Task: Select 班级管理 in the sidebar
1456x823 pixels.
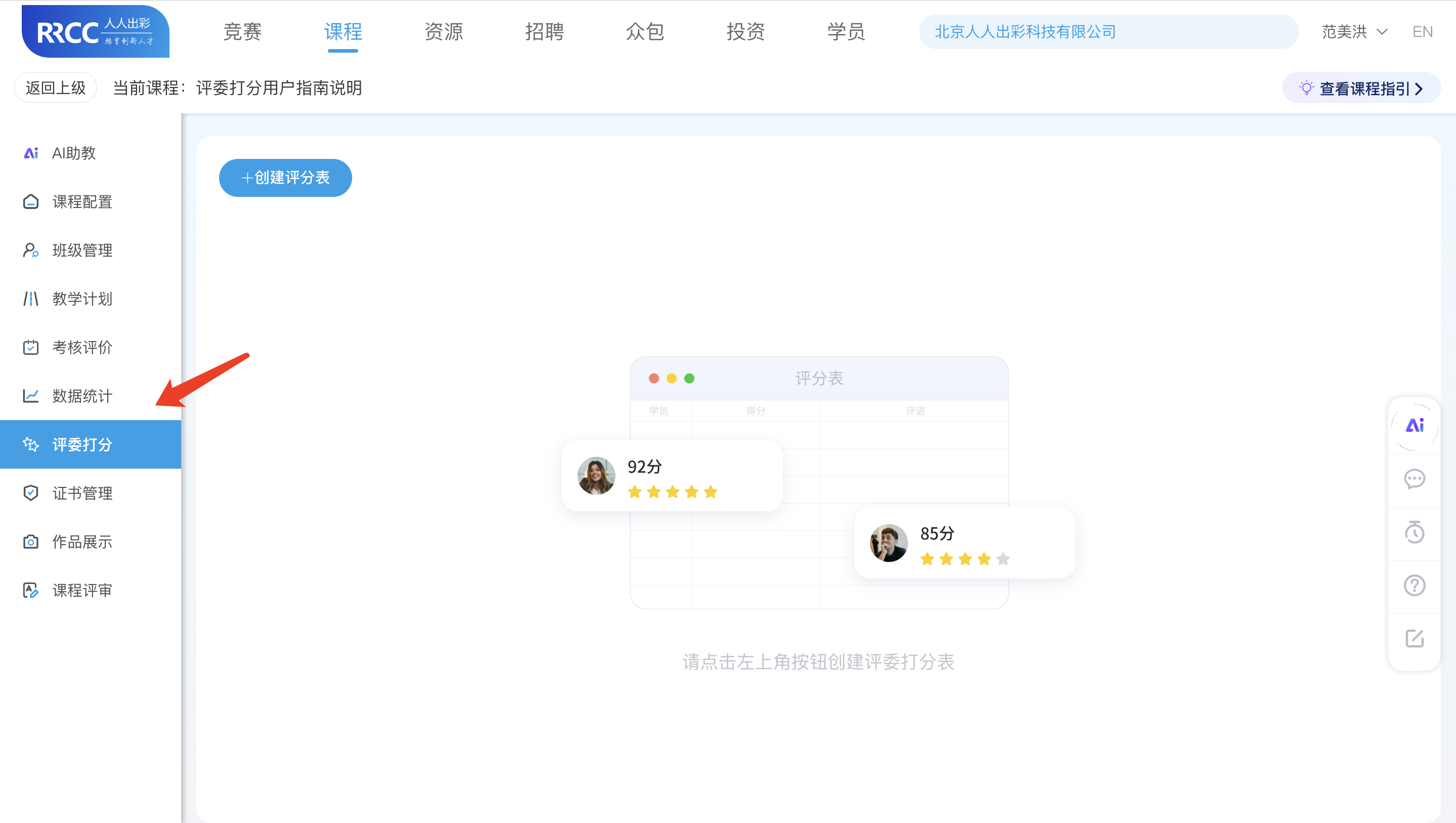Action: pos(91,250)
